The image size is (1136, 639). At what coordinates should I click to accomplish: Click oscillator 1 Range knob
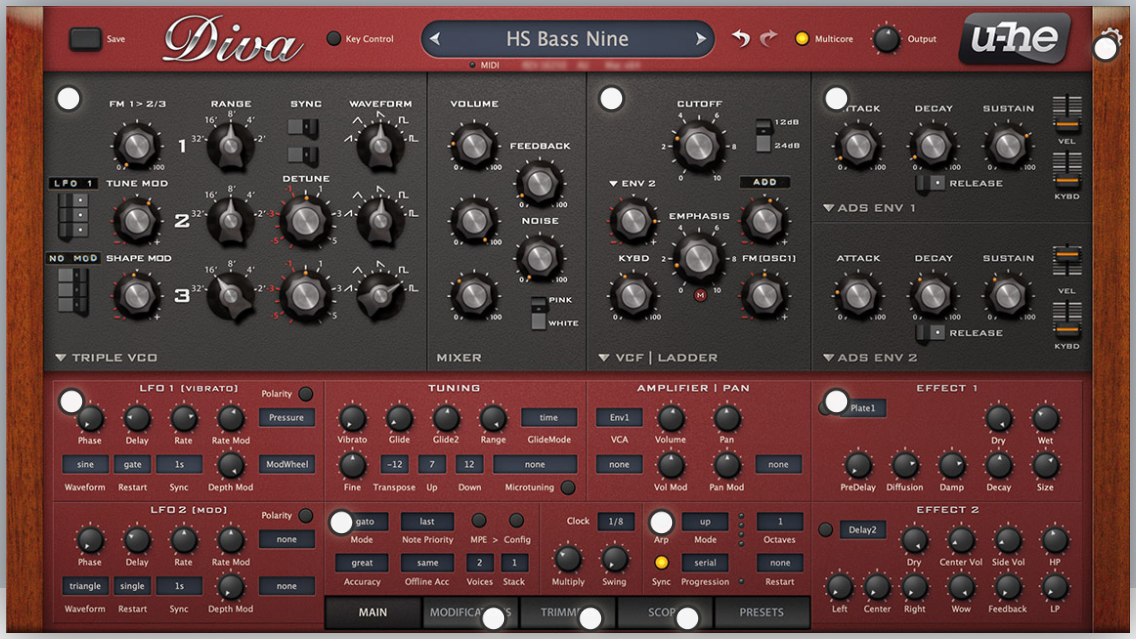[230, 145]
